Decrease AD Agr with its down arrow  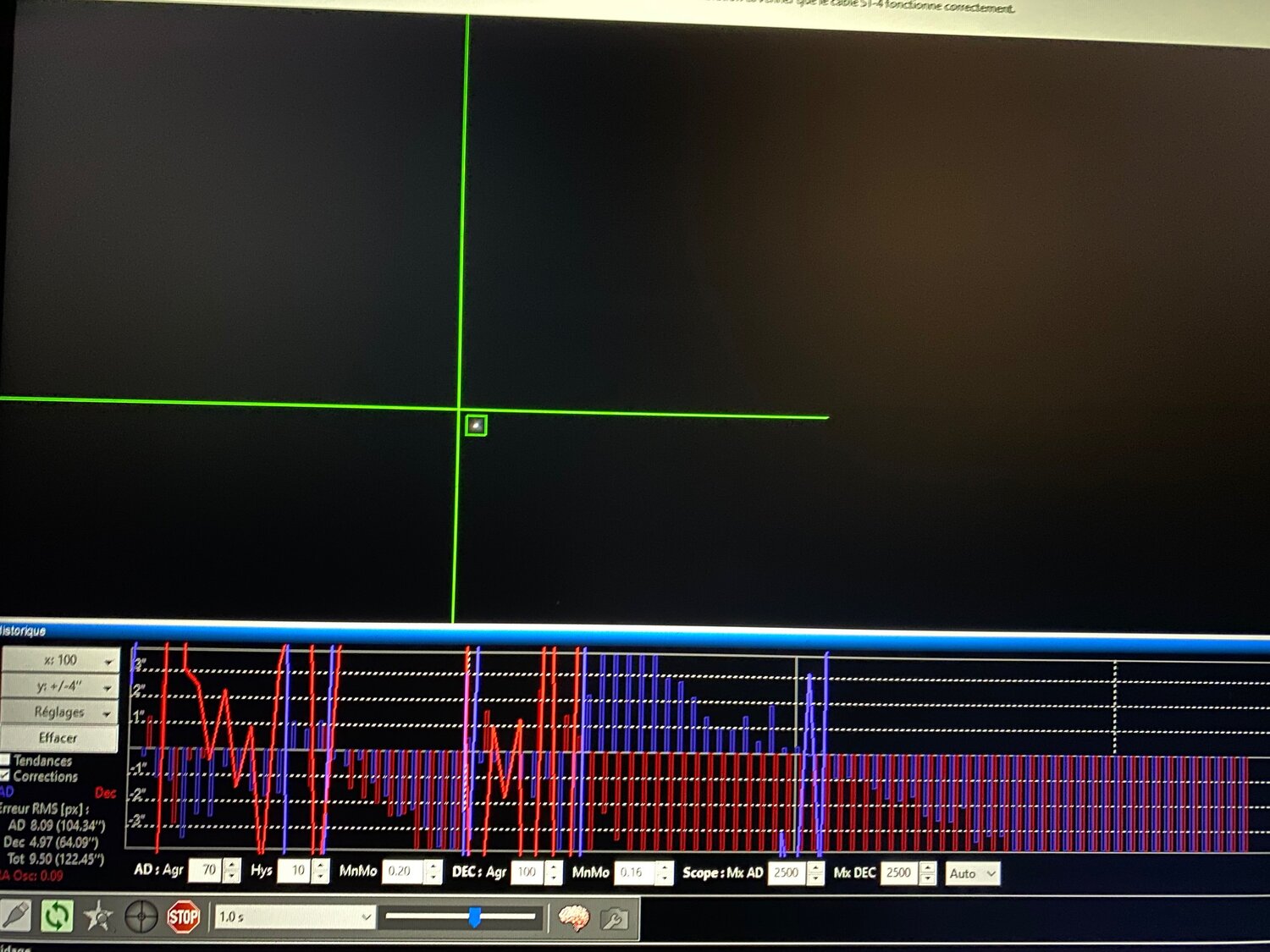231,875
